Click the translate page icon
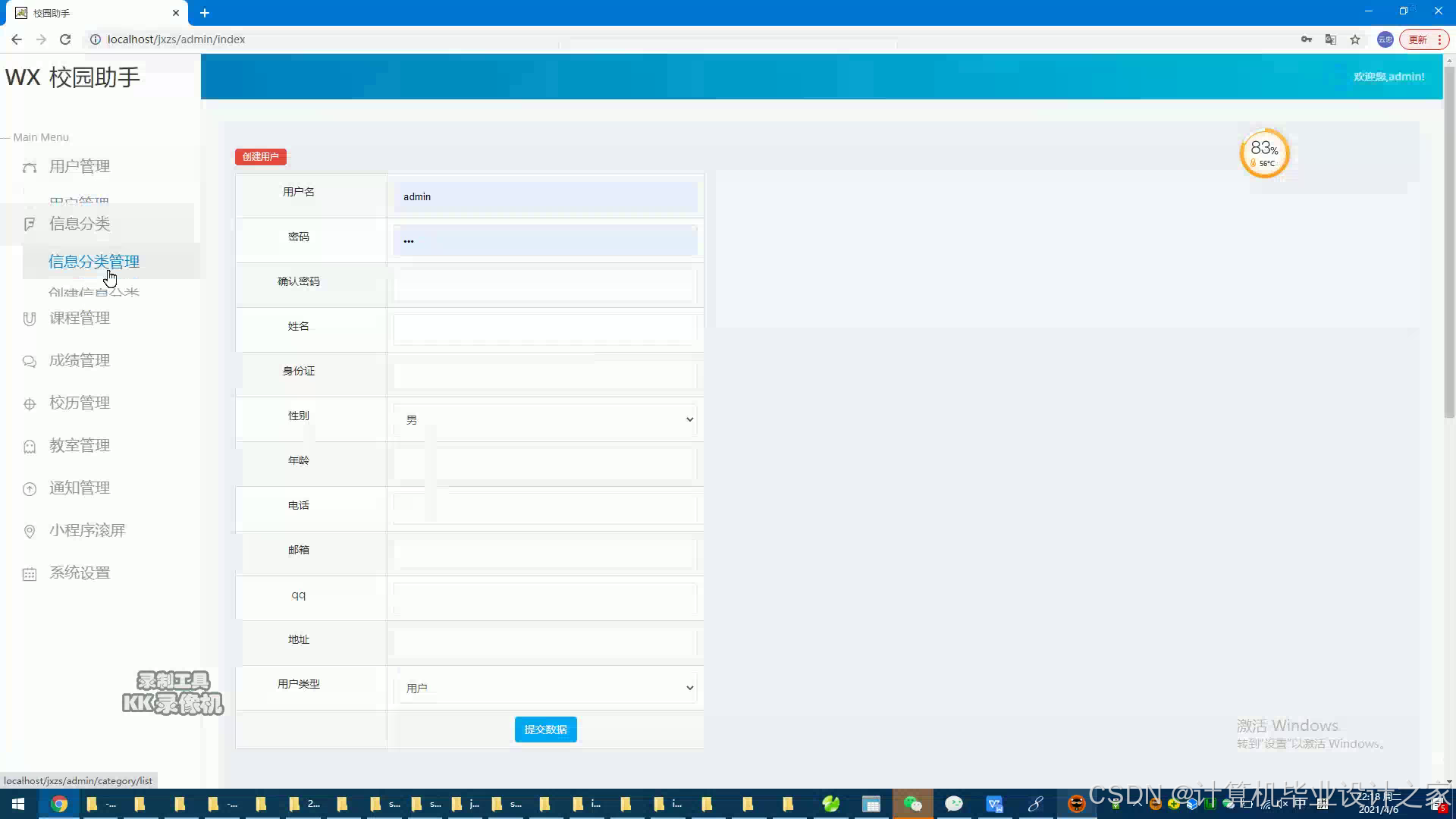This screenshot has height=819, width=1456. pyautogui.click(x=1331, y=39)
